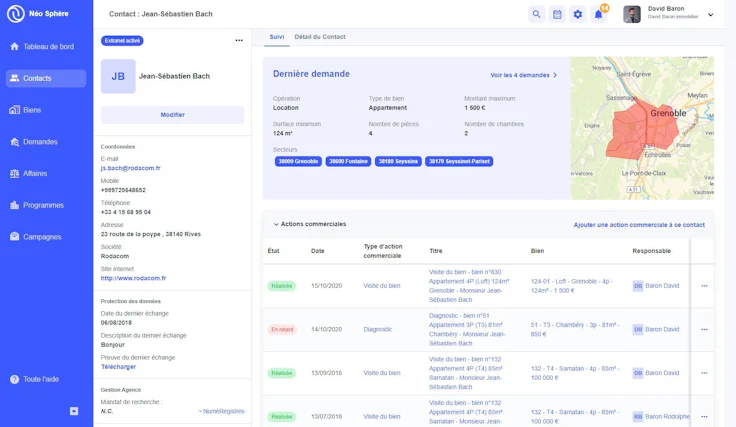Click the État column header
Image resolution: width=736 pixels, height=427 pixels.
click(x=273, y=251)
